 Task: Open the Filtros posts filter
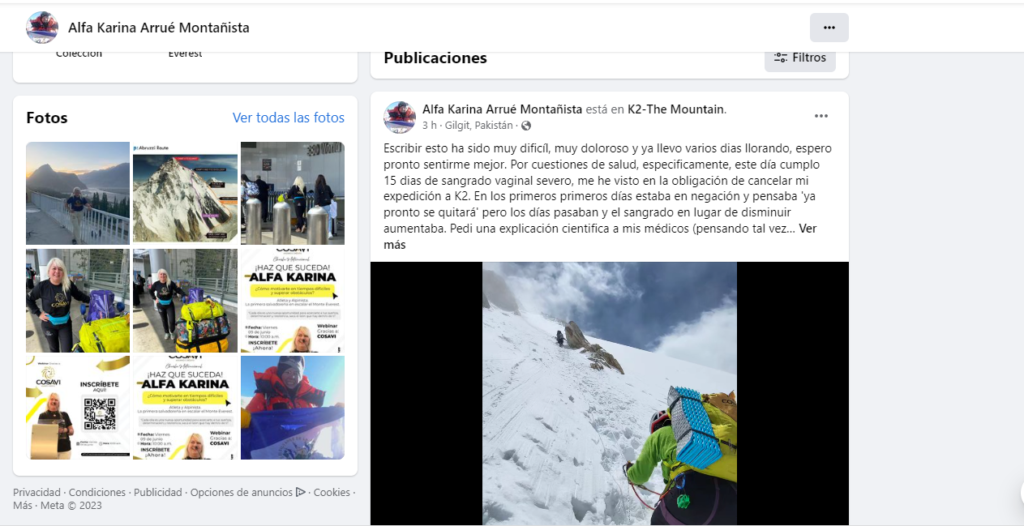pos(800,58)
